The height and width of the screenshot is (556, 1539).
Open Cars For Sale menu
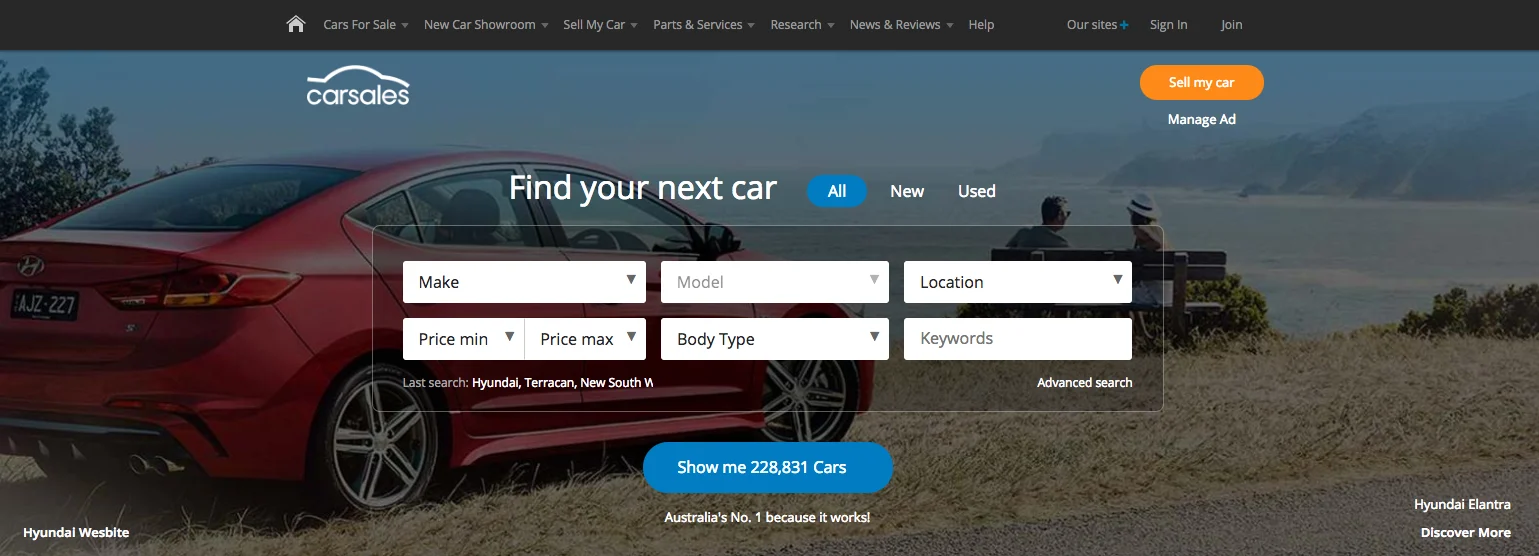366,25
